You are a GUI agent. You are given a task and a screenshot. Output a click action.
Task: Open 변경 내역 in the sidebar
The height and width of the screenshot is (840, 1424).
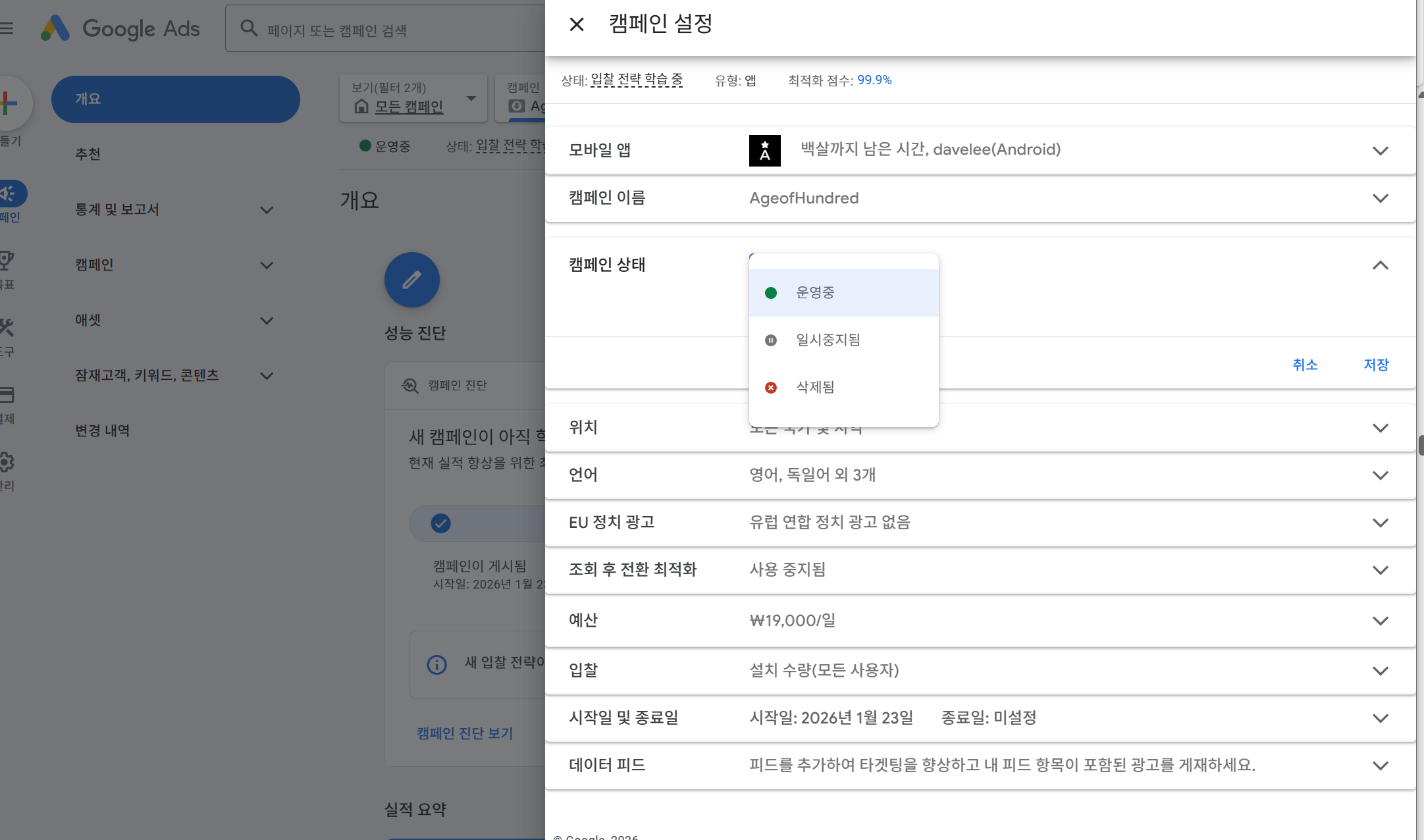coord(102,431)
